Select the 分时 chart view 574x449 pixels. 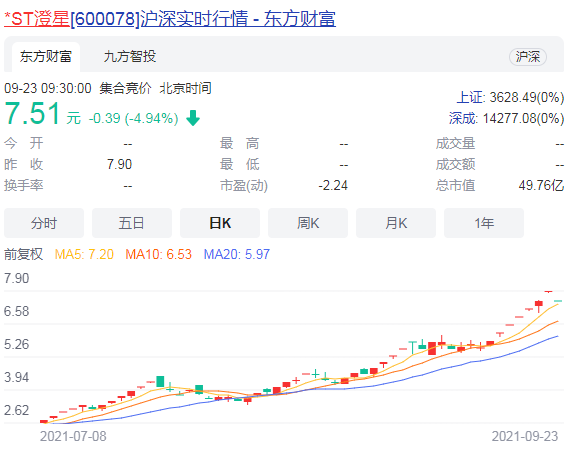tap(44, 223)
